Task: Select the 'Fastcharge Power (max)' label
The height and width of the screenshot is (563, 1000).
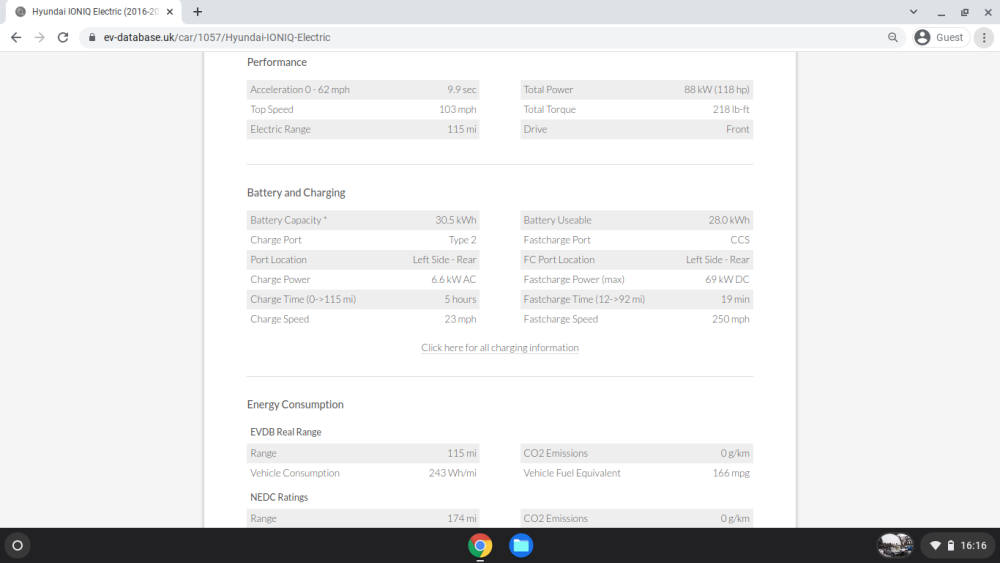Action: (574, 279)
